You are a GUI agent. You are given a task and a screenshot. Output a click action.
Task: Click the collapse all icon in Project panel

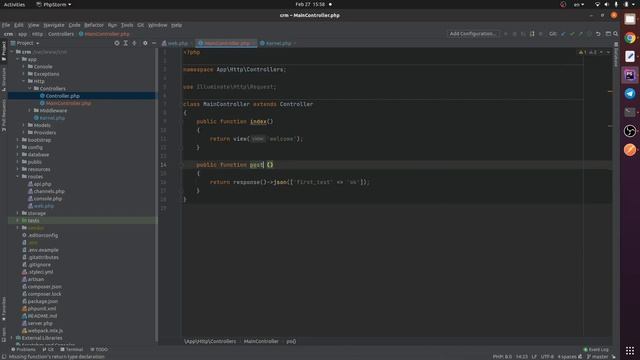point(134,43)
